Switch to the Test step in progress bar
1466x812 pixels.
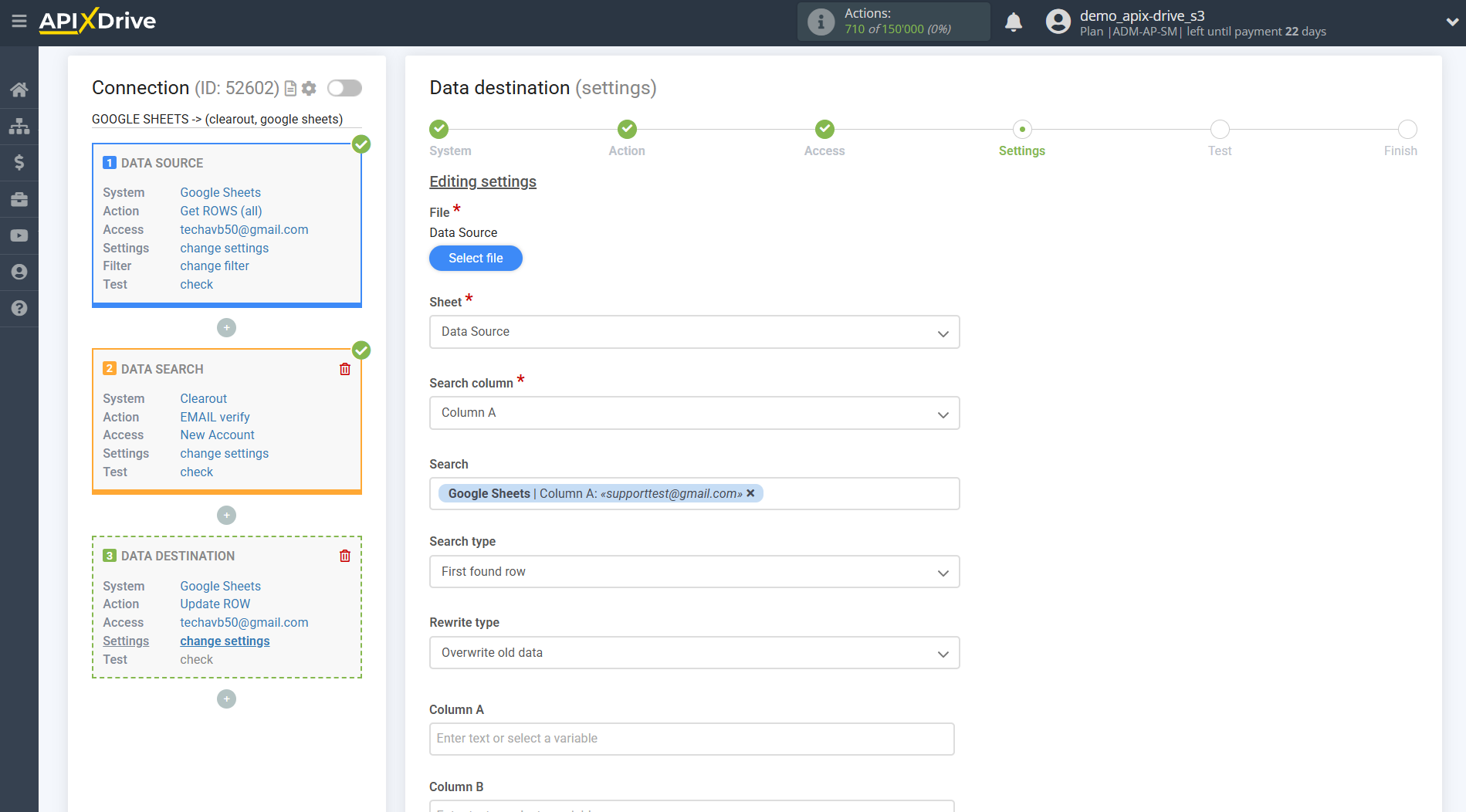pos(1220,129)
